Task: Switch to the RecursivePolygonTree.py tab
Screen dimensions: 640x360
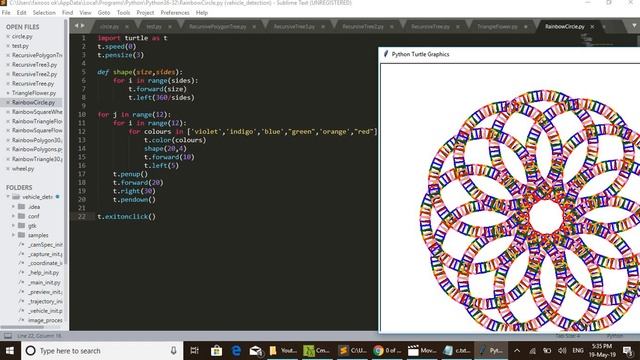Action: tap(218, 27)
